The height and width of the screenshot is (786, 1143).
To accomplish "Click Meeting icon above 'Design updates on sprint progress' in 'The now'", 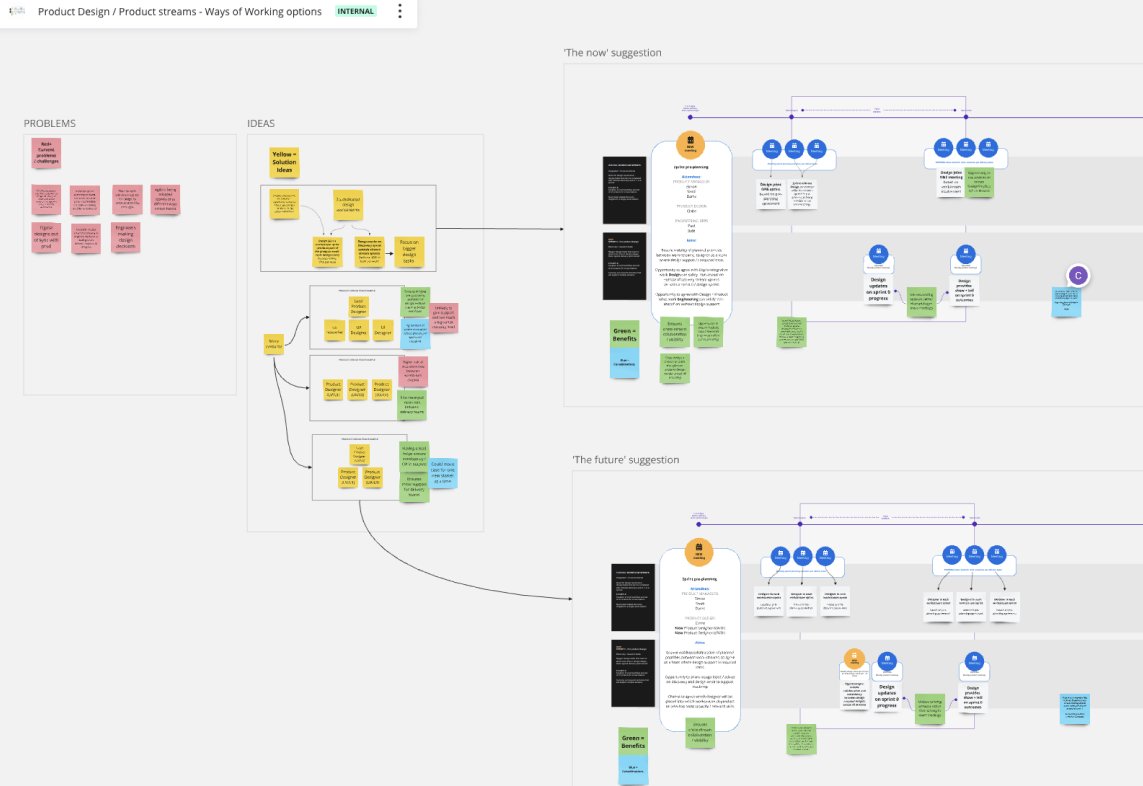I will (878, 254).
